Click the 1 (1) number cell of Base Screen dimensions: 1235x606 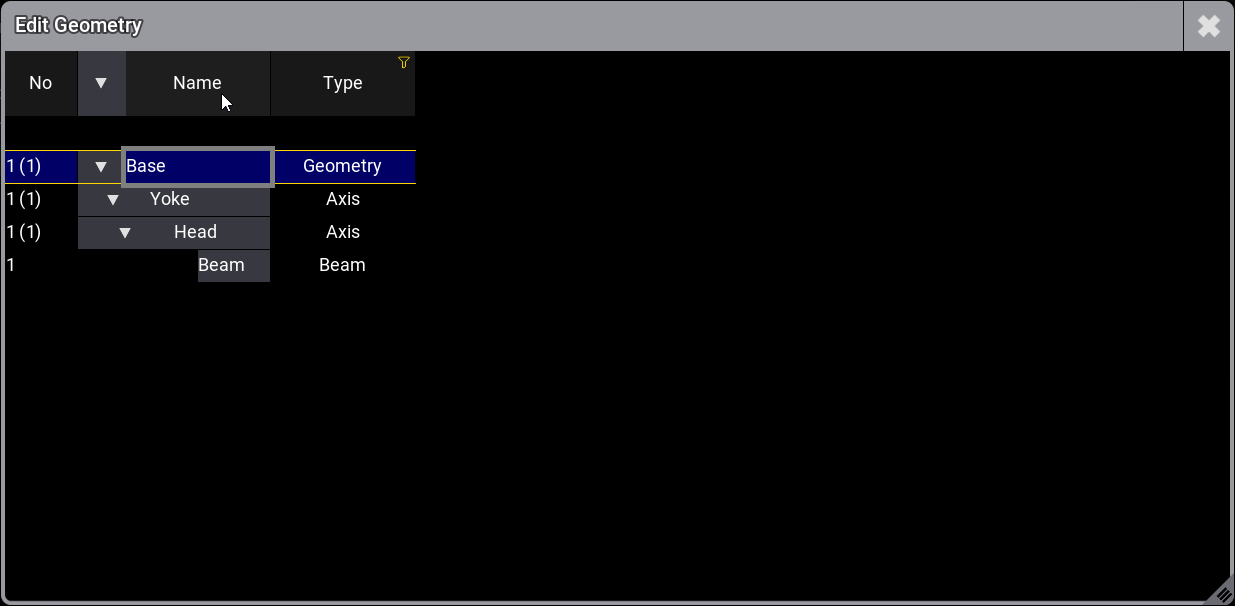tap(25, 166)
